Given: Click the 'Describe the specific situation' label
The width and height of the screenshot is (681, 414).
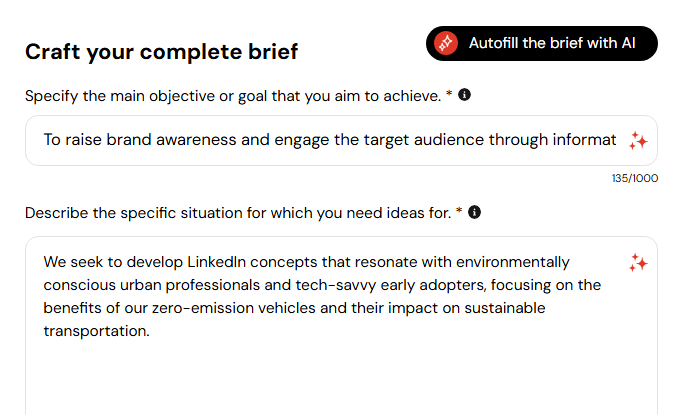Looking at the screenshot, I should tap(238, 212).
